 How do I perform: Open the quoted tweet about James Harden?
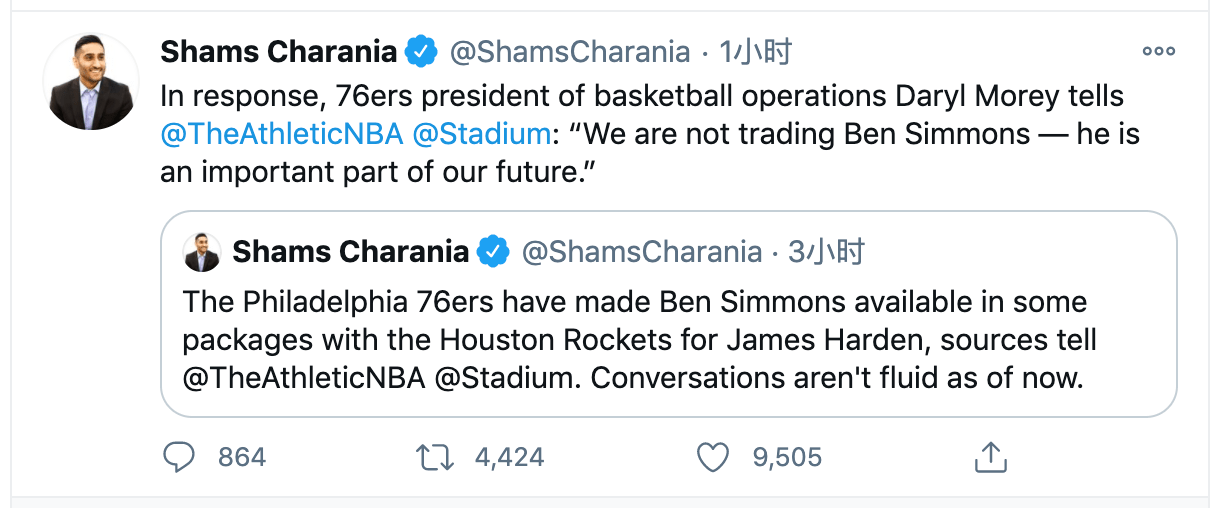pos(640,340)
